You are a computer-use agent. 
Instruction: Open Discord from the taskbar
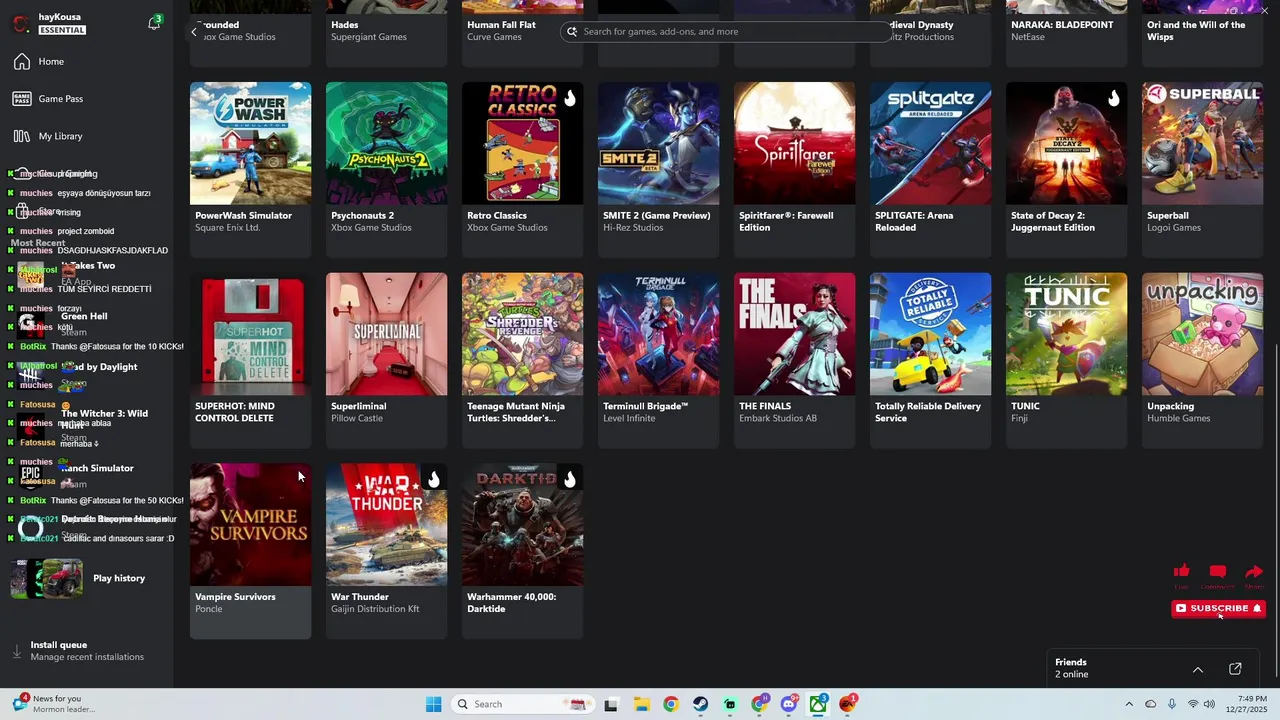tap(789, 704)
